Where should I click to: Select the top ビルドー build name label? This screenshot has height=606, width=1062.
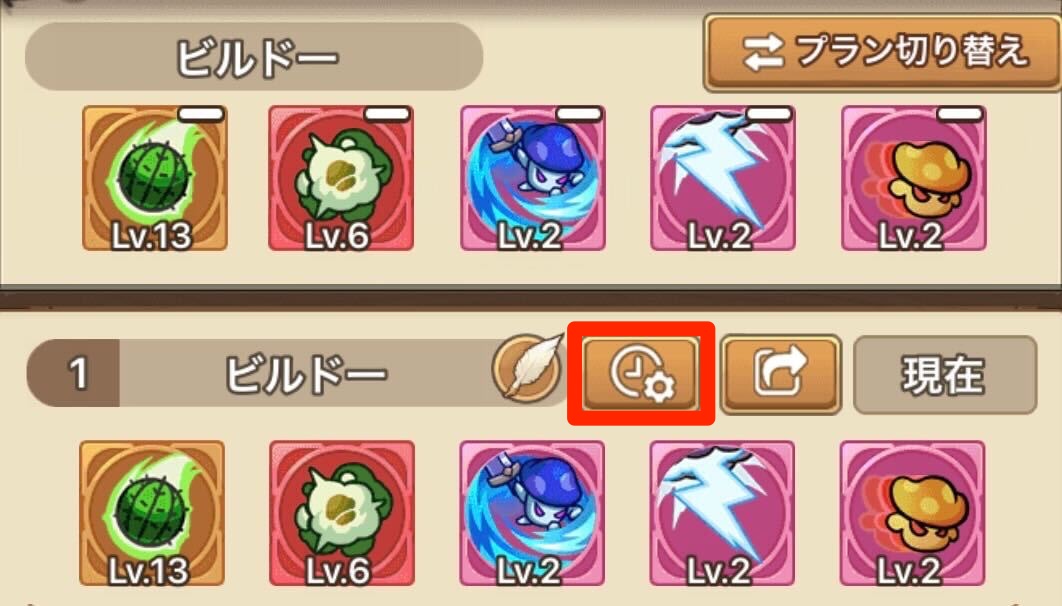click(254, 57)
